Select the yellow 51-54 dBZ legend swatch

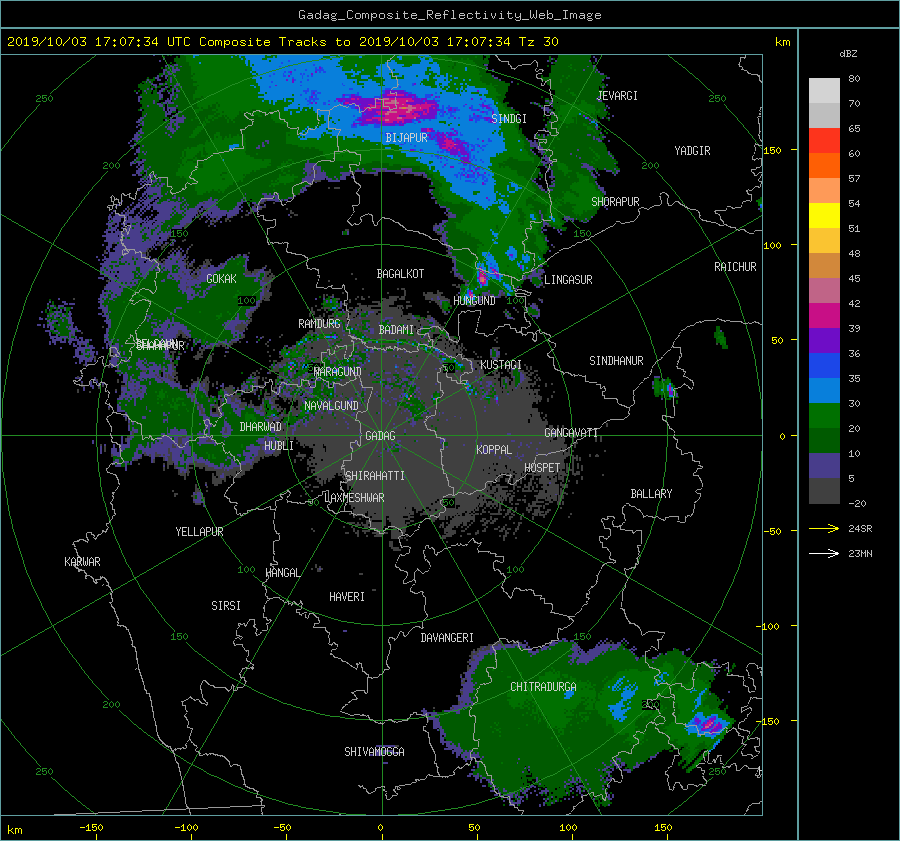(824, 215)
